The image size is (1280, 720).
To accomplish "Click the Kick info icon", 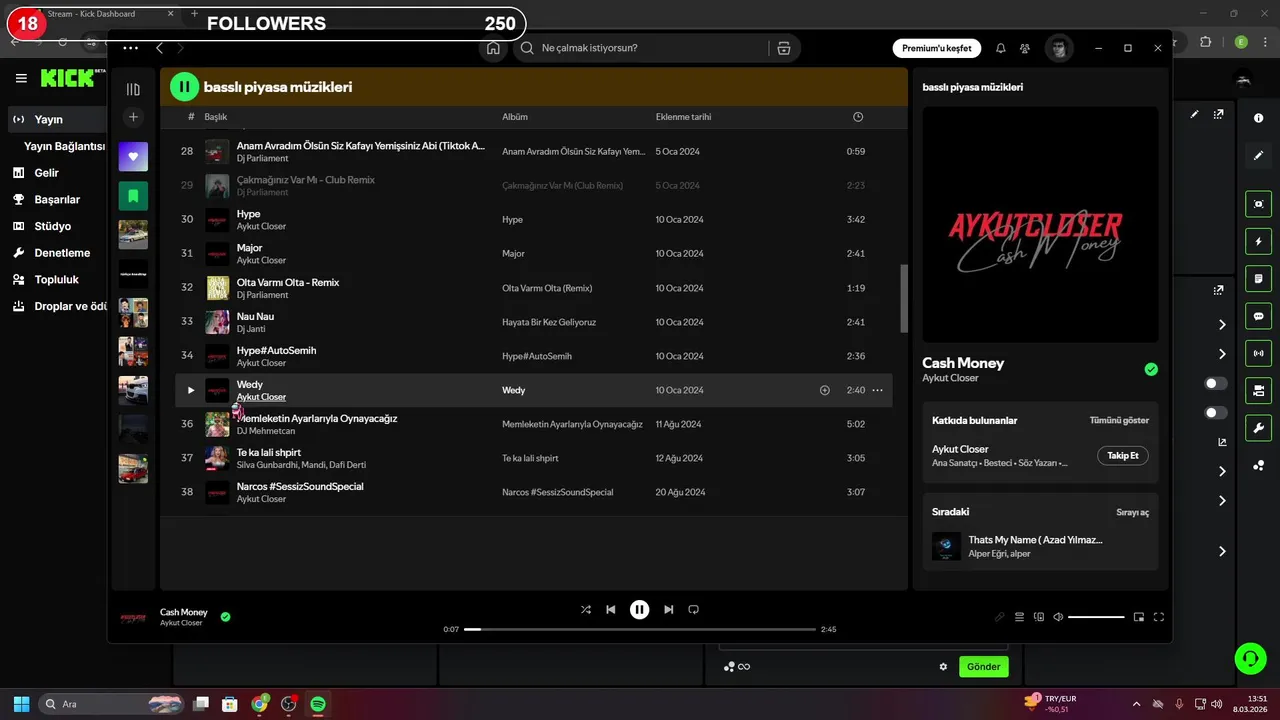I will pos(1258,118).
